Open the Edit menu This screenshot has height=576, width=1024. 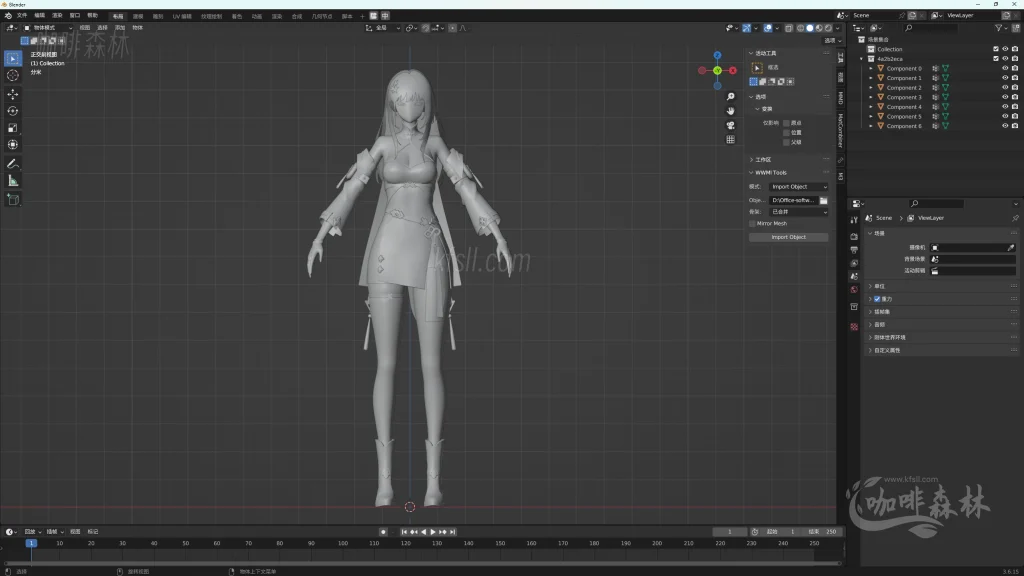click(39, 16)
